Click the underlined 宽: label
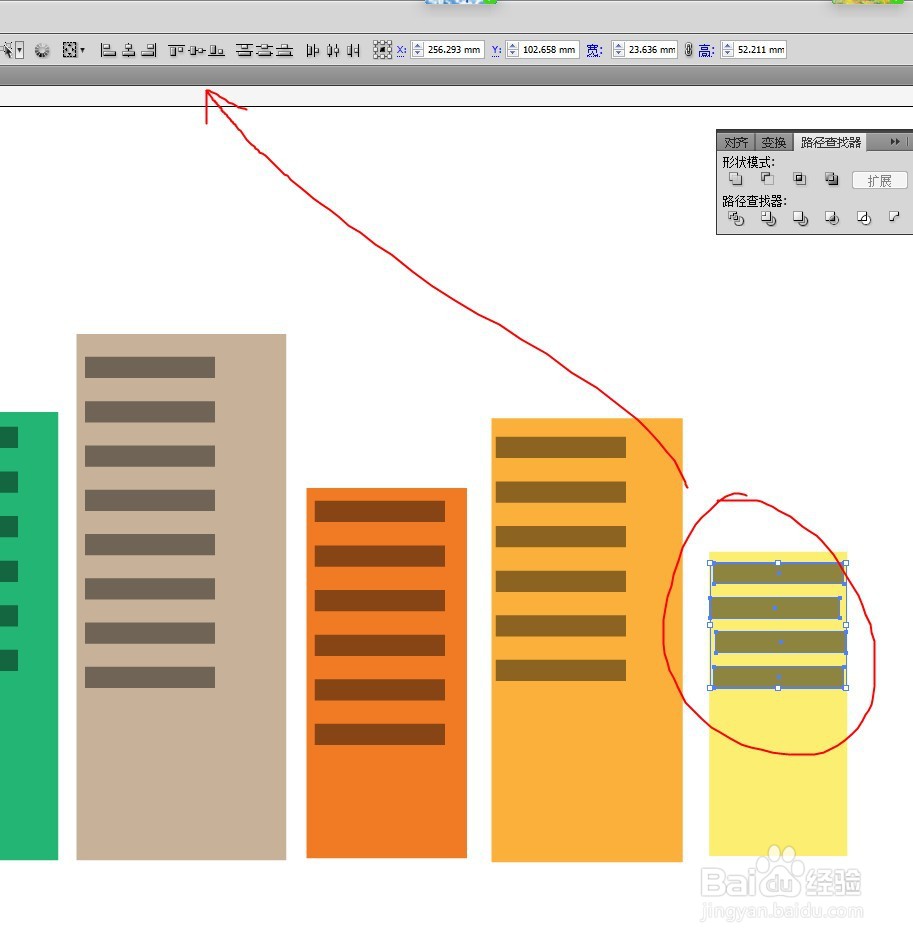This screenshot has height=942, width=913. click(x=594, y=50)
